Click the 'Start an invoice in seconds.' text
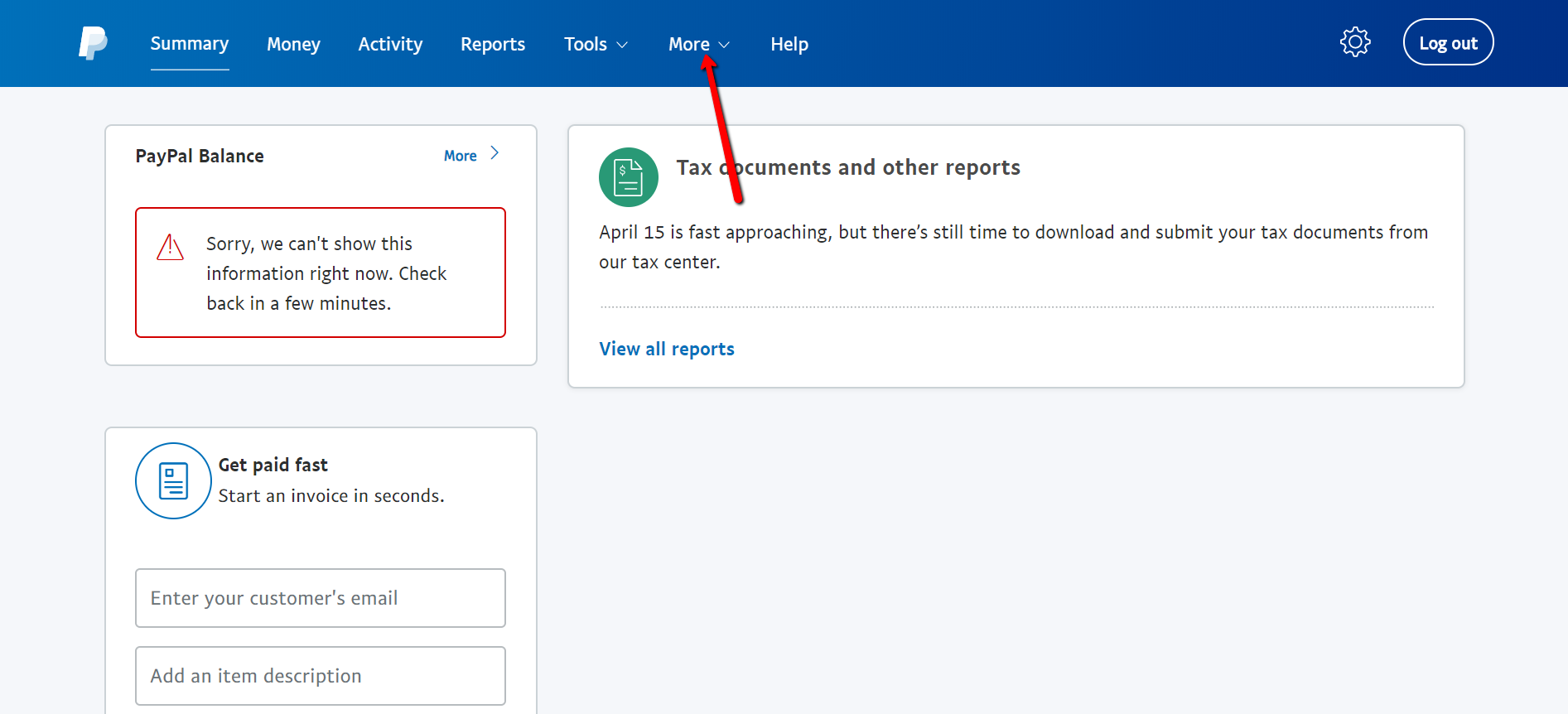 point(331,495)
